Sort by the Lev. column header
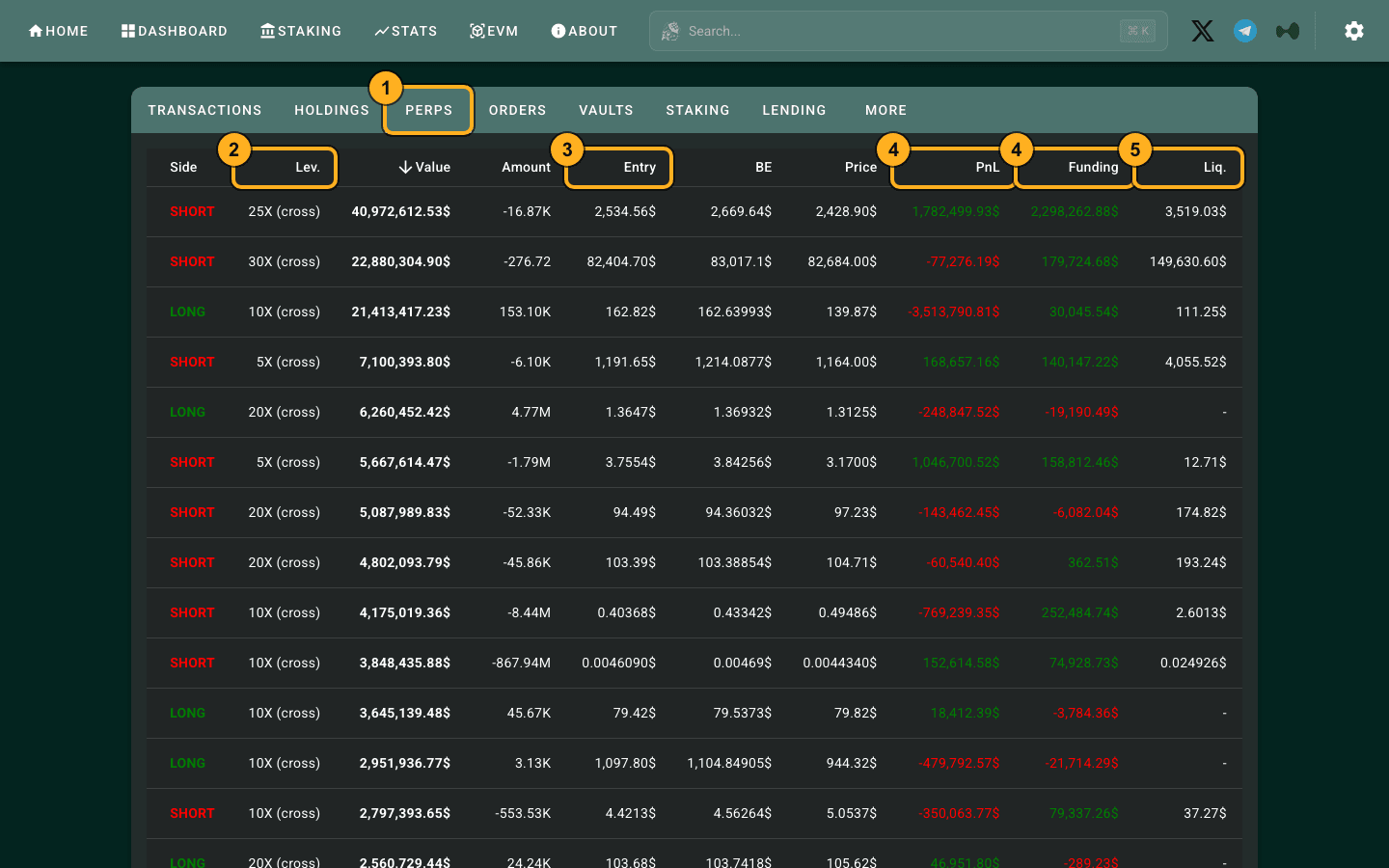The image size is (1389, 868). click(x=308, y=167)
